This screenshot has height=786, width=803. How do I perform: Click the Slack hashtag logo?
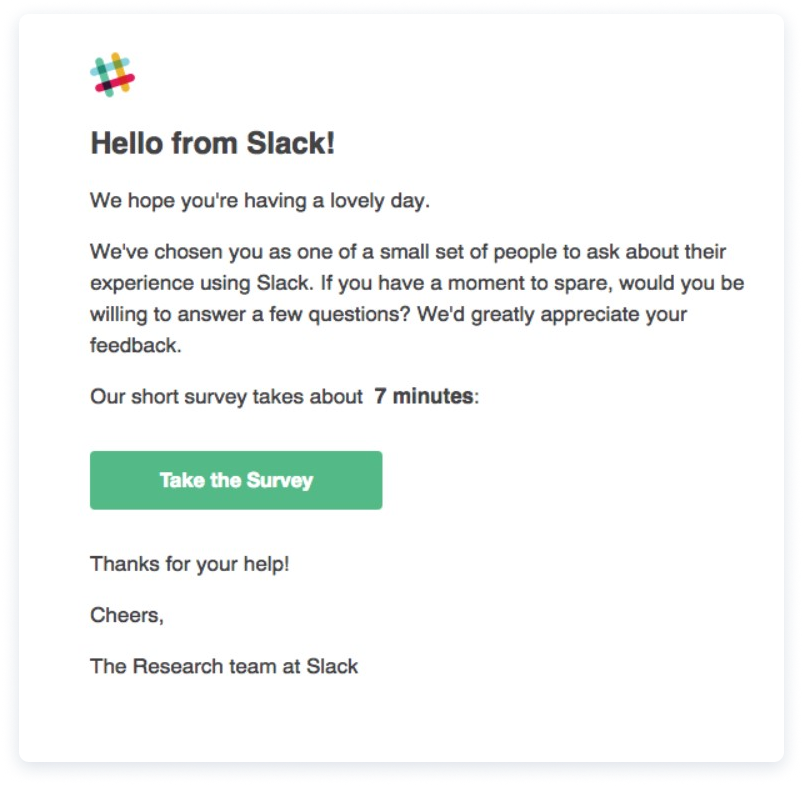[x=113, y=75]
